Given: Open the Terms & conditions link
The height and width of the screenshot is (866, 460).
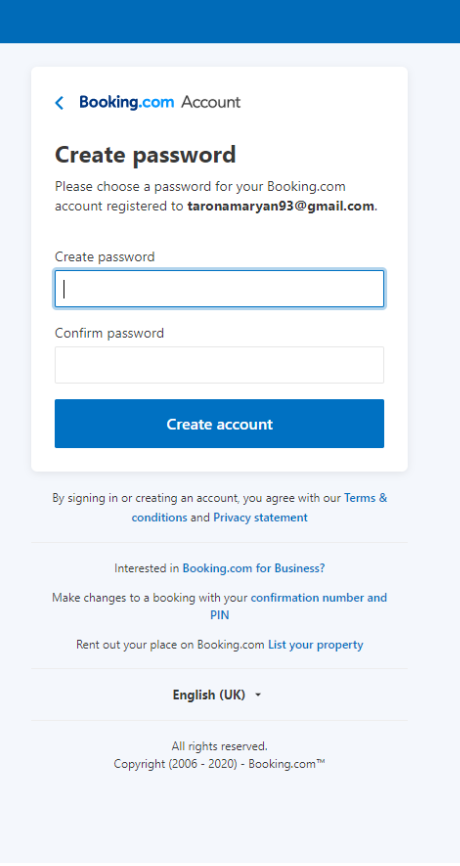Looking at the screenshot, I should click(260, 508).
